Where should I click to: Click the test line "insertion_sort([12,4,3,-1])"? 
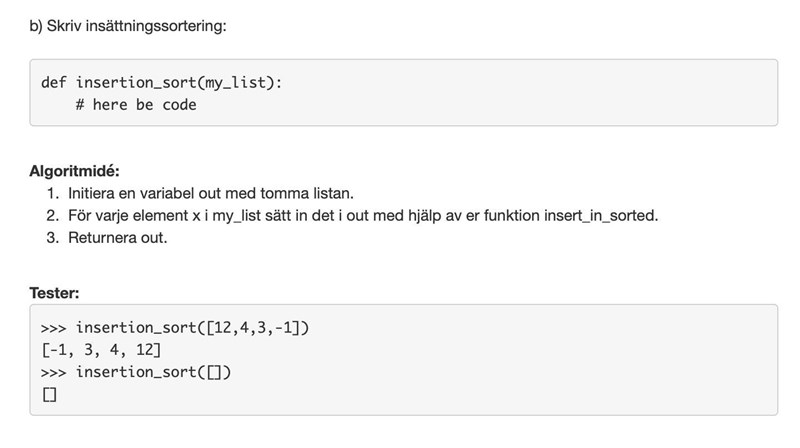[x=200, y=328]
